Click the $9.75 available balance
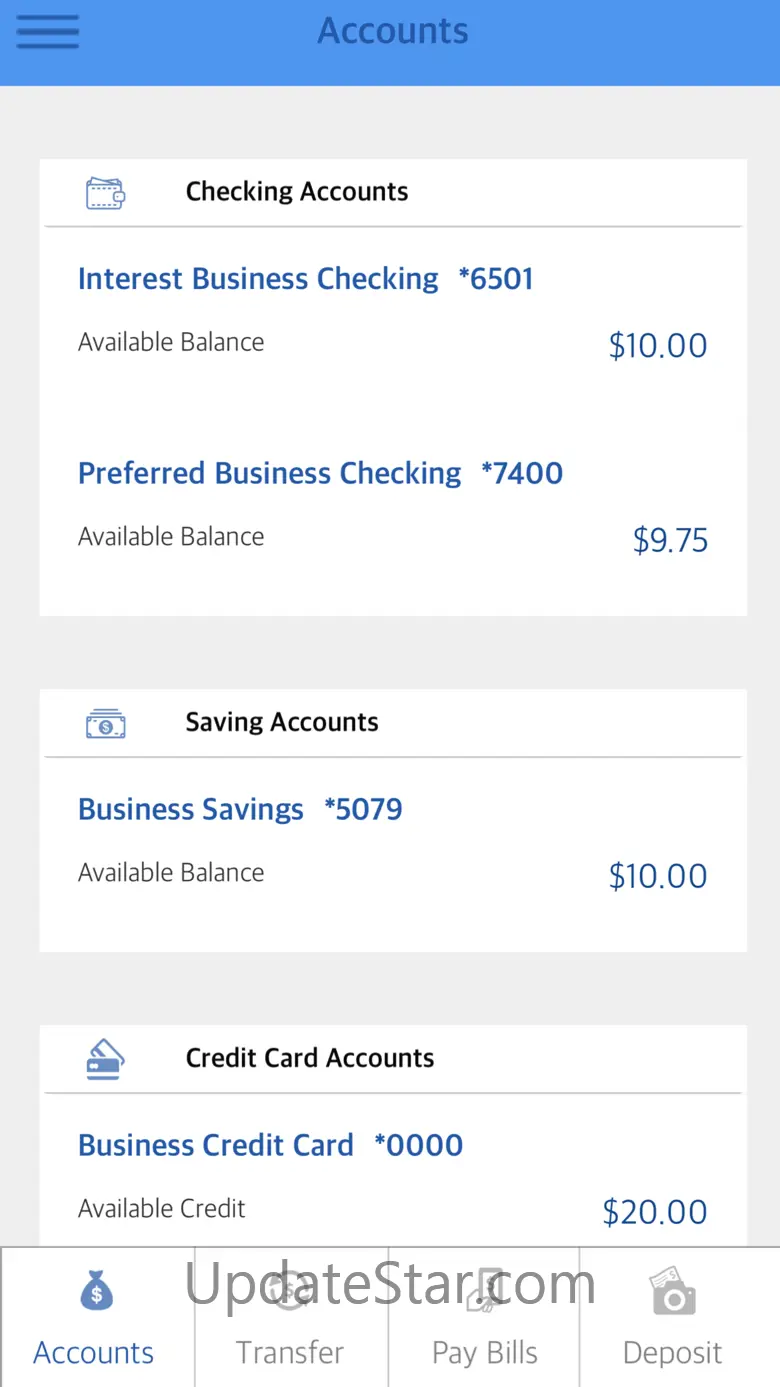 [670, 541]
